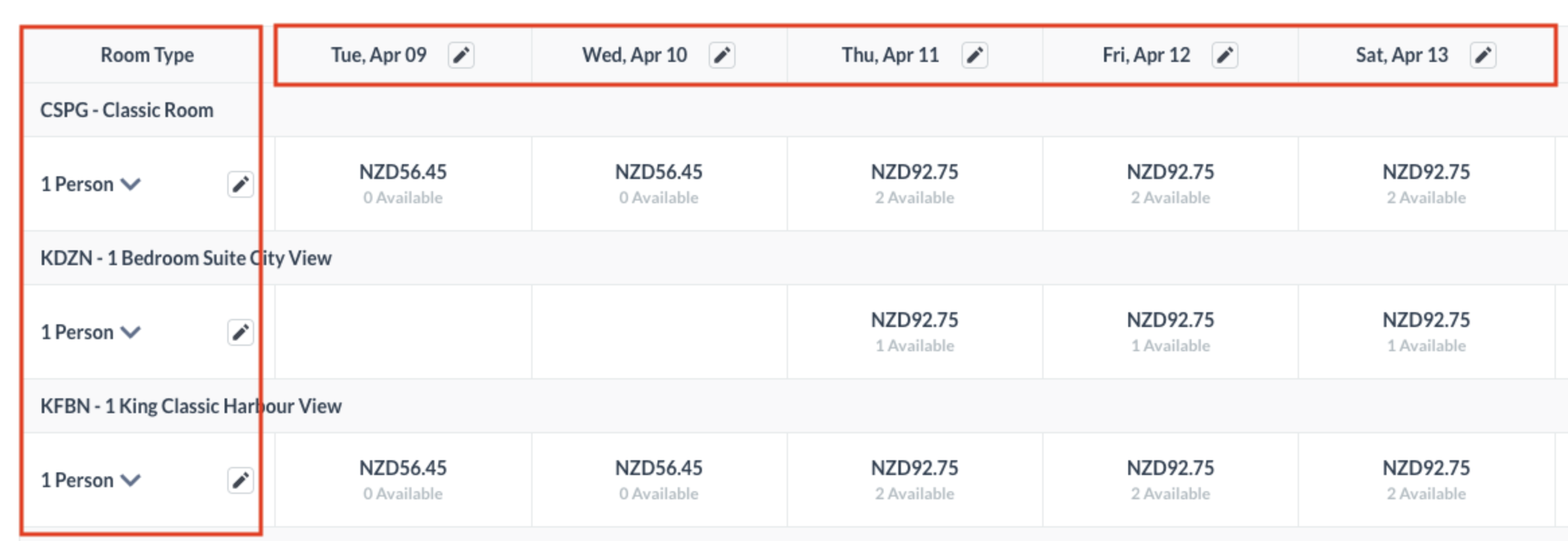Click the edit pencil for Fri, Apr 12
This screenshot has height=541, width=1568.
pyautogui.click(x=1224, y=55)
